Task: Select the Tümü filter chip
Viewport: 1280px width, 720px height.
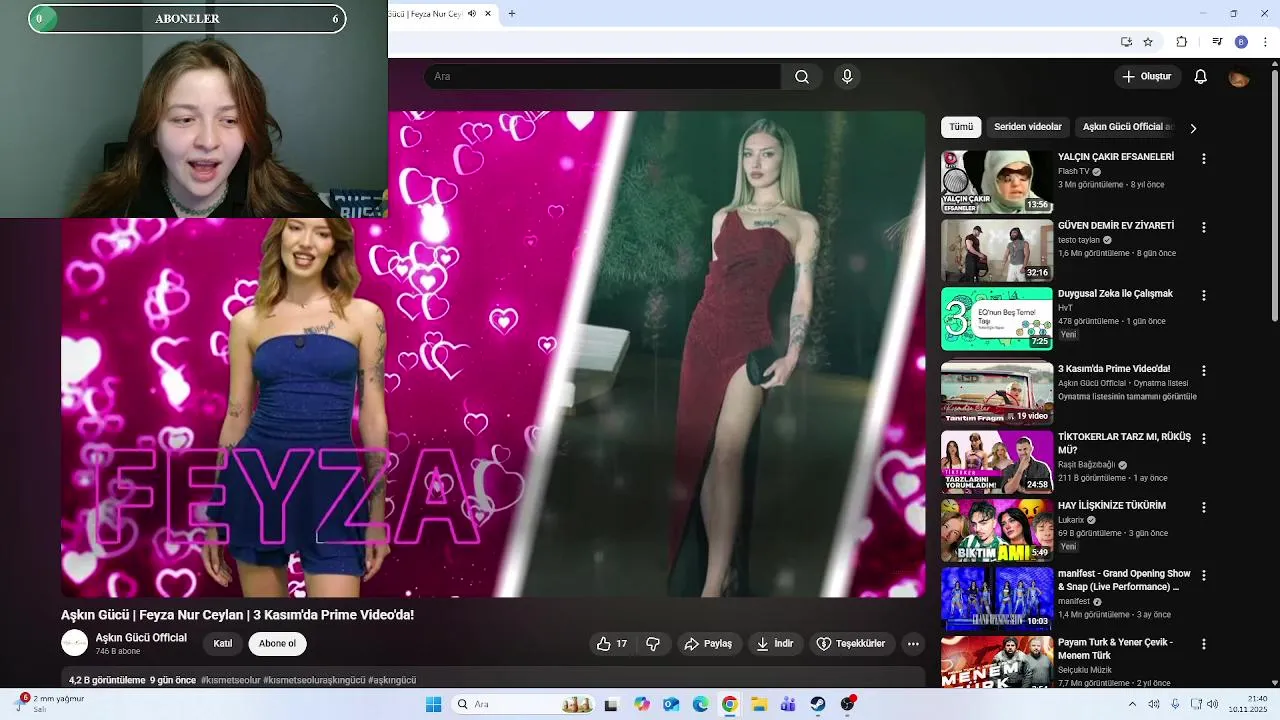Action: pyautogui.click(x=961, y=127)
